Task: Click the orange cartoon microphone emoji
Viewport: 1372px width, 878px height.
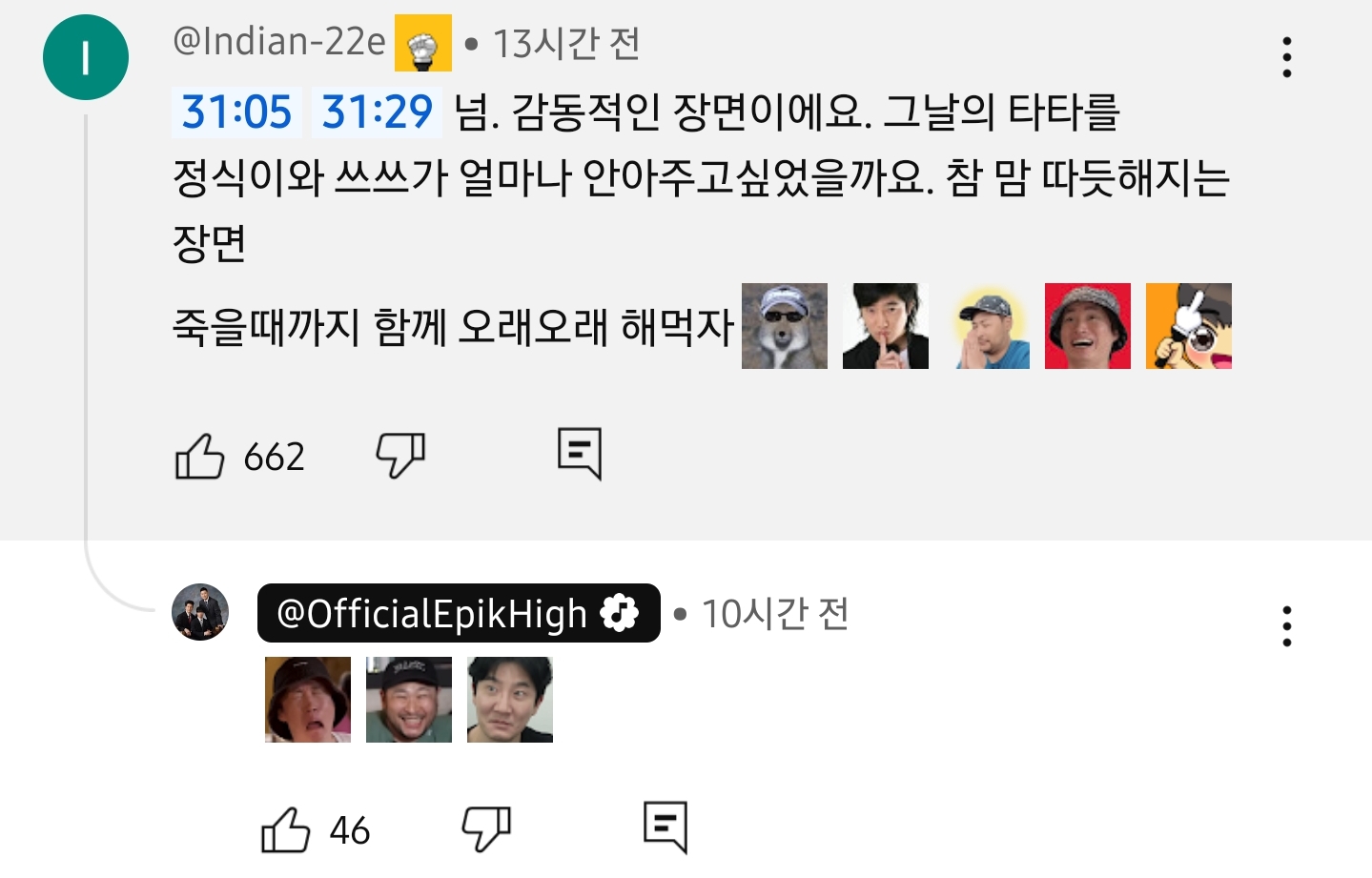Action: tap(1189, 326)
